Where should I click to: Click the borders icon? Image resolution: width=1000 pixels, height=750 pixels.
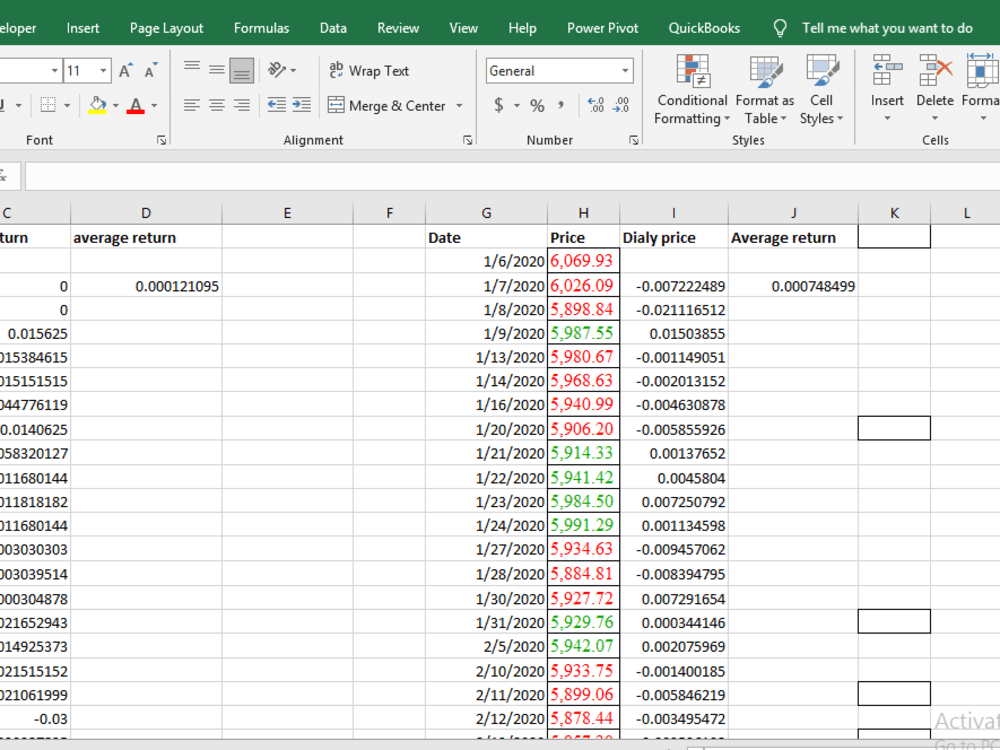click(x=48, y=105)
